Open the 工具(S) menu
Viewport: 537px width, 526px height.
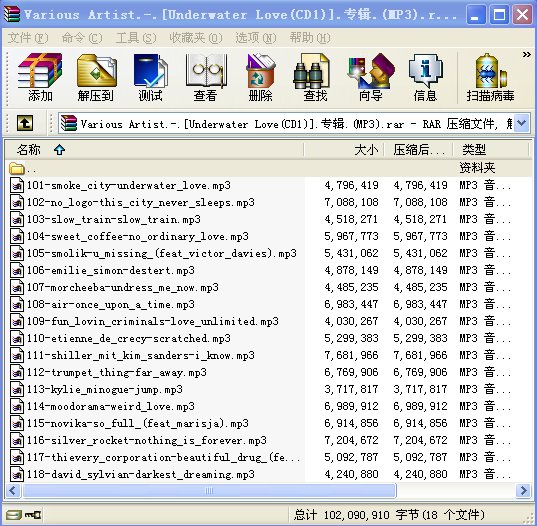click(136, 38)
